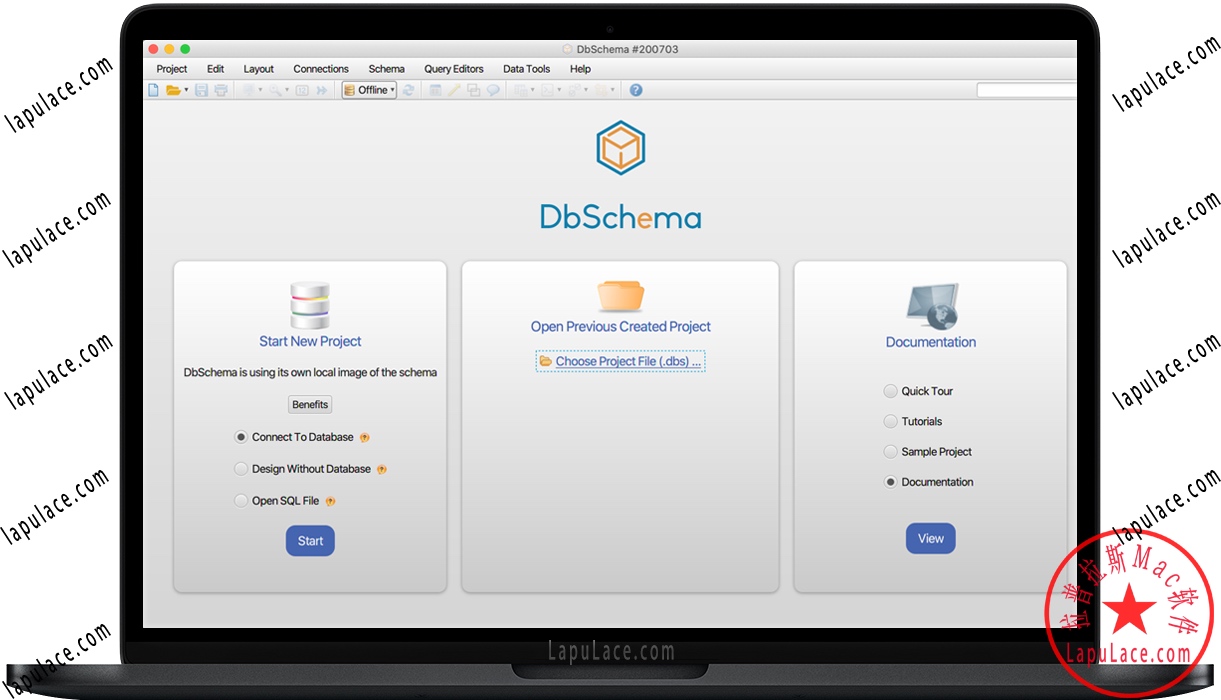Click the green fullscreen window button
This screenshot has height=700, width=1221.
(x=185, y=48)
